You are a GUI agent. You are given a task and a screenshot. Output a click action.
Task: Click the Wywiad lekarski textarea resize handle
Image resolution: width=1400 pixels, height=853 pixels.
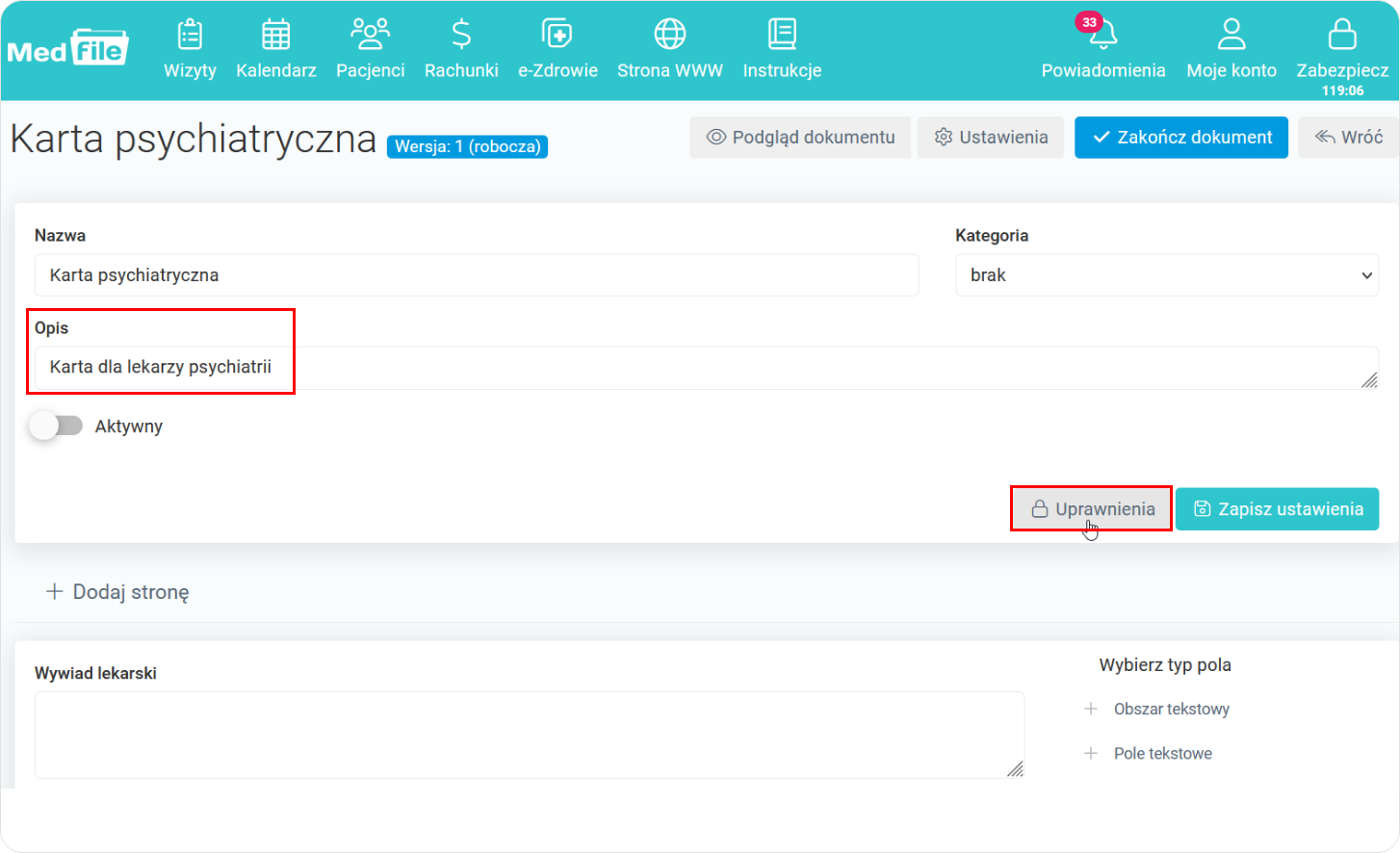click(x=1015, y=768)
